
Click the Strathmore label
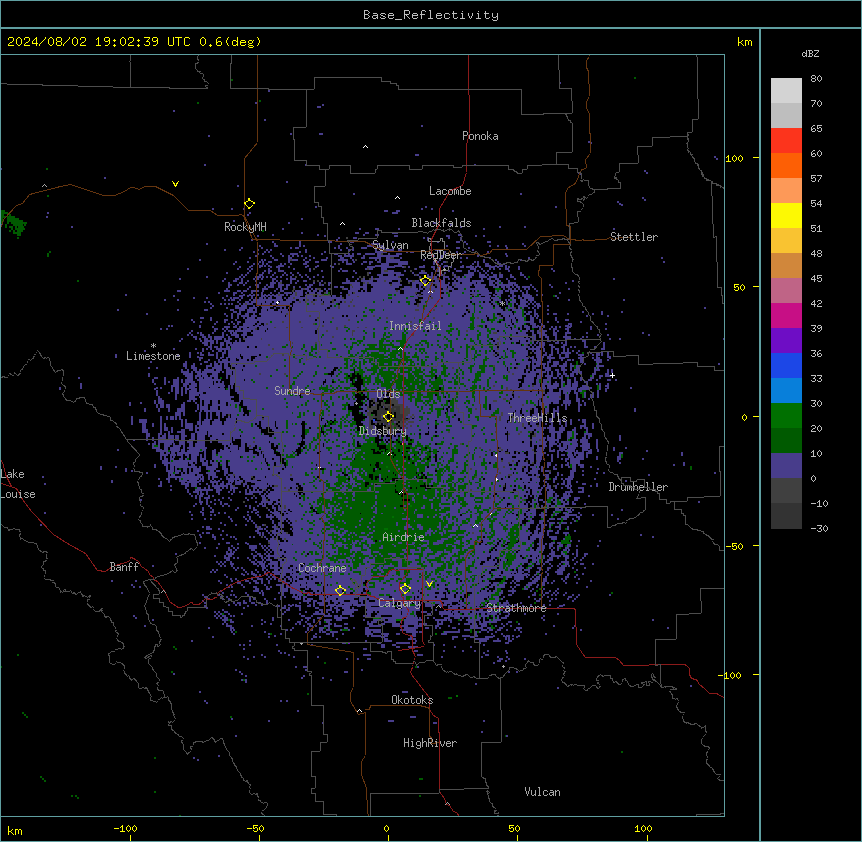click(516, 608)
